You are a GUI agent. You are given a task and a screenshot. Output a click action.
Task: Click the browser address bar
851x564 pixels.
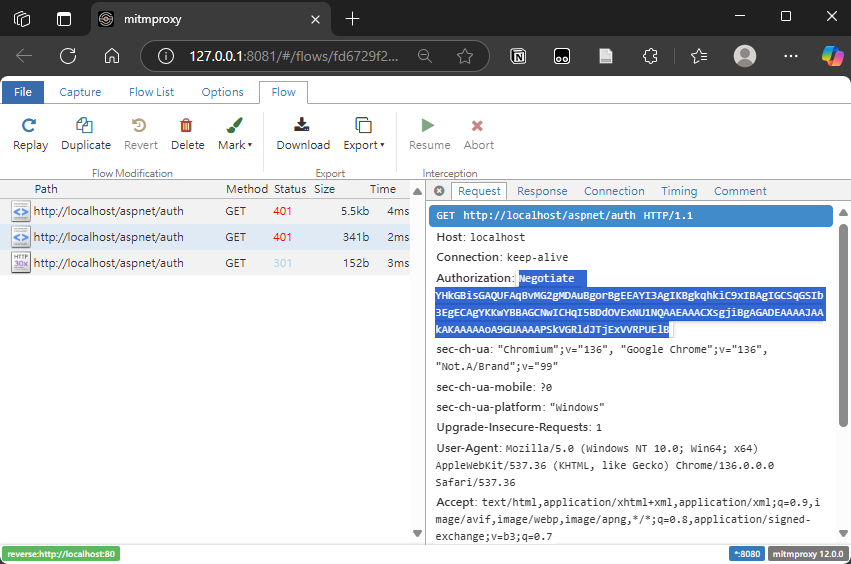coord(290,56)
